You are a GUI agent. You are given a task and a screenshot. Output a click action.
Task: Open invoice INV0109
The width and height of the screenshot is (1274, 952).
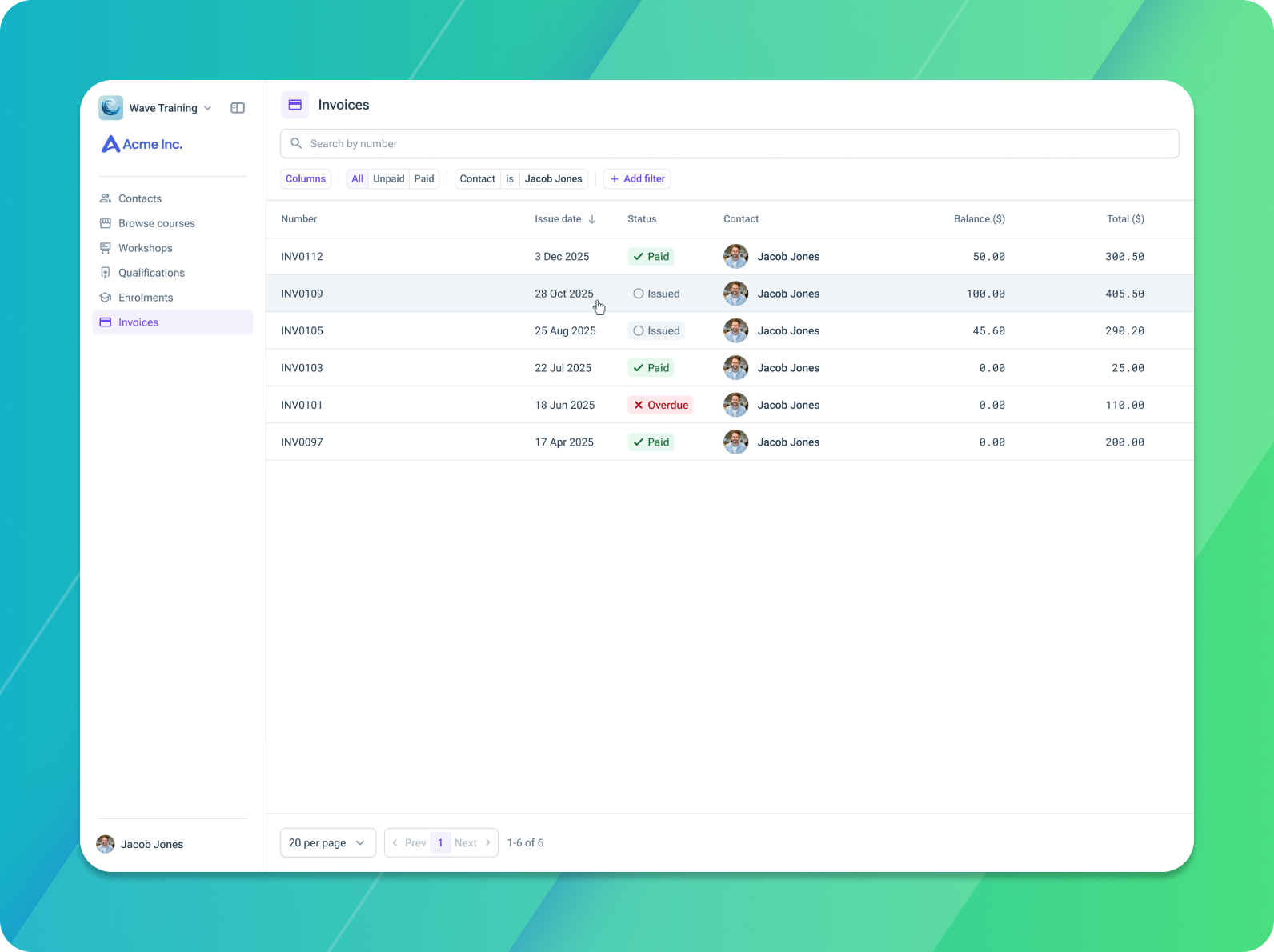[302, 294]
